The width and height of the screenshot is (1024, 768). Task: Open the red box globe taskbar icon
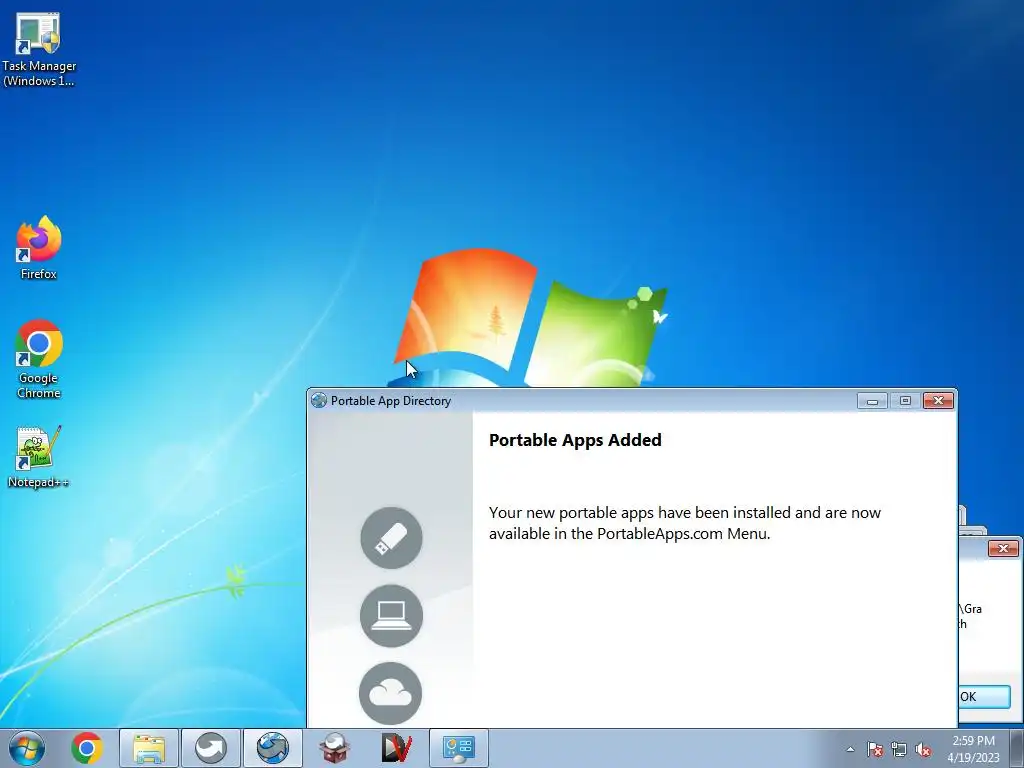[334, 748]
